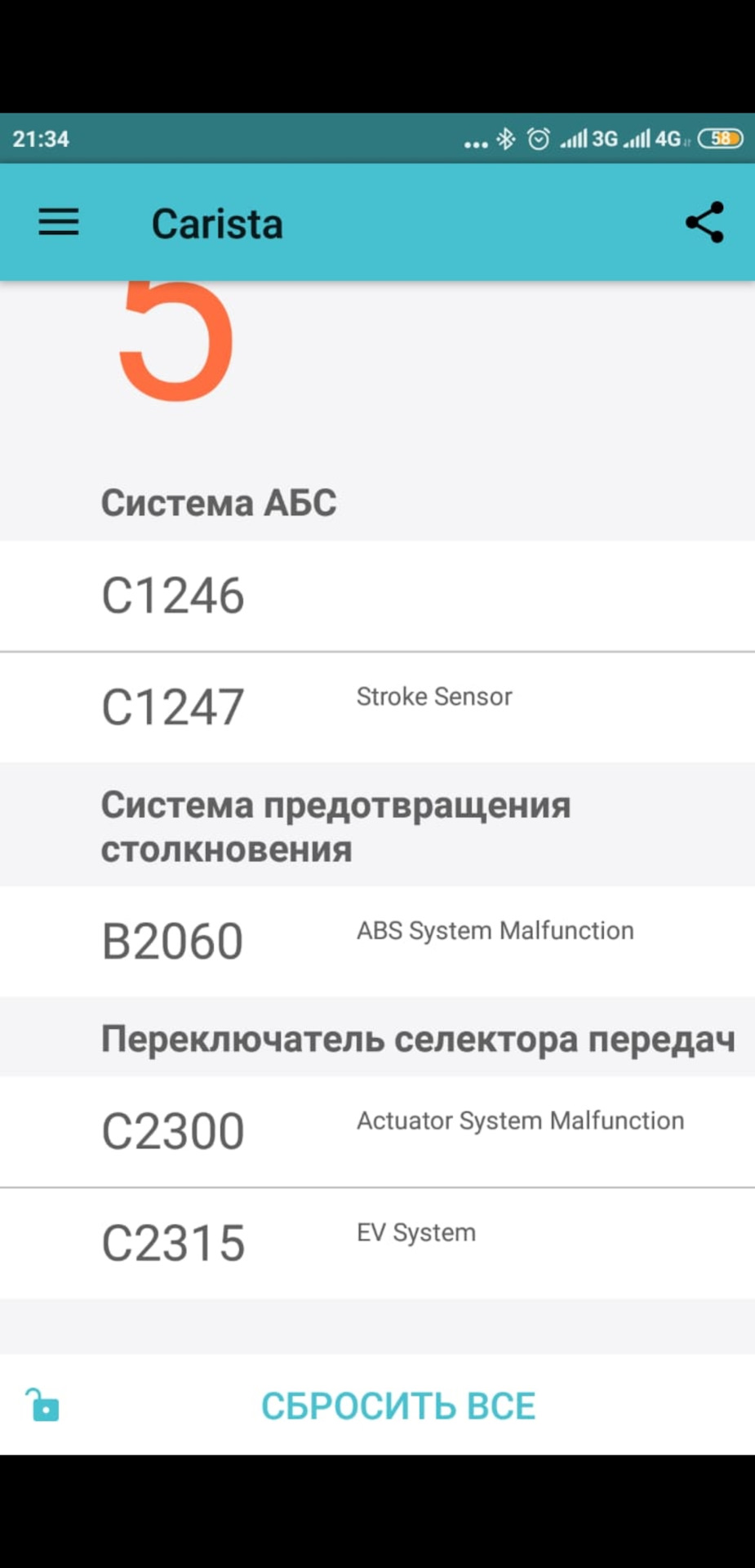
Task: Tap the Stroke Sensor description
Action: point(434,697)
